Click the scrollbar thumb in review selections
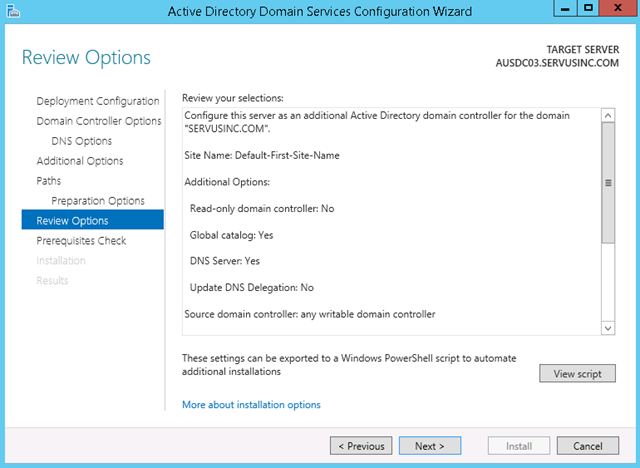The height and width of the screenshot is (468, 640). tap(608, 183)
